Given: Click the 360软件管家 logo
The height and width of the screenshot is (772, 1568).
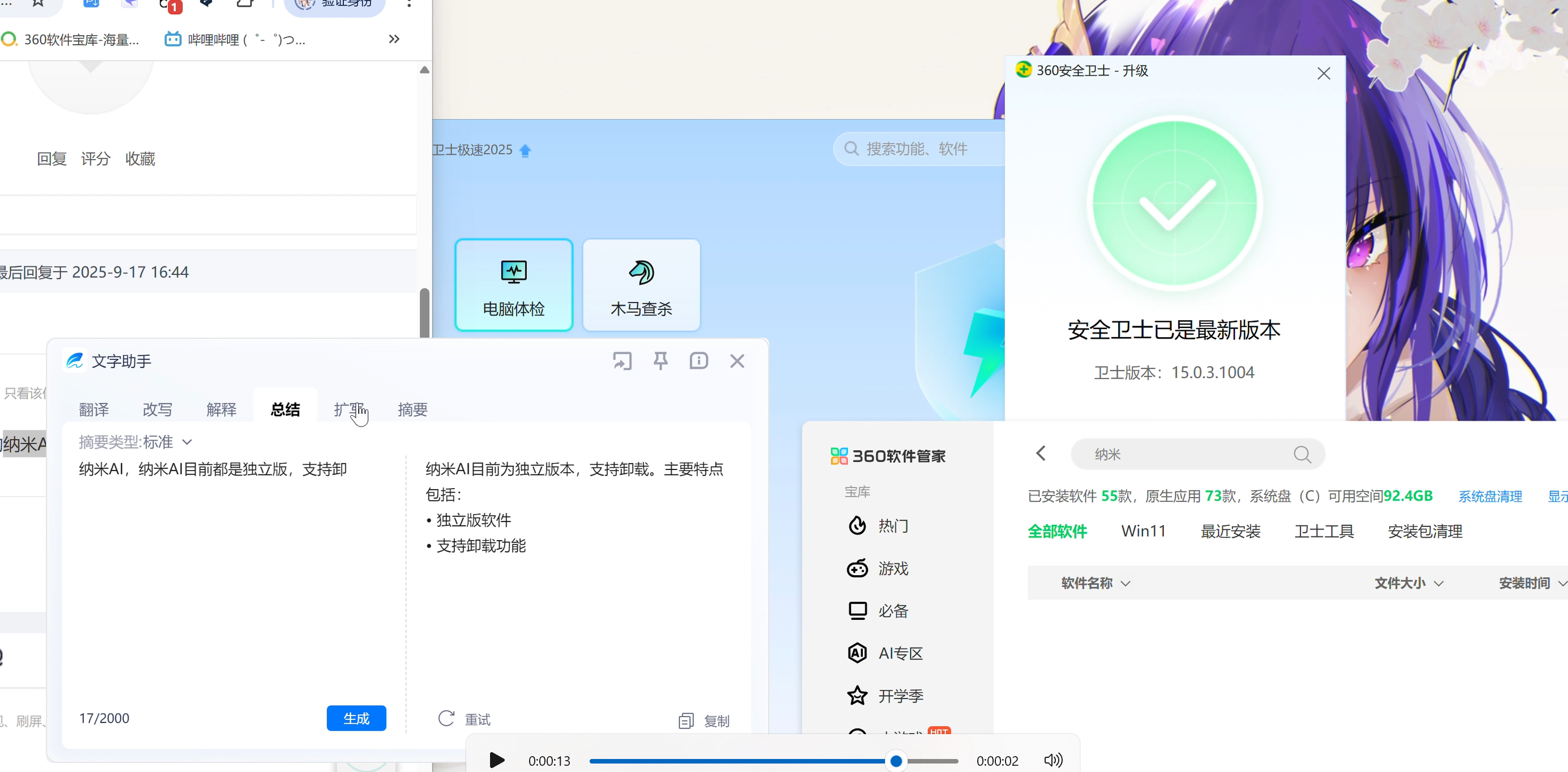Looking at the screenshot, I should click(888, 456).
